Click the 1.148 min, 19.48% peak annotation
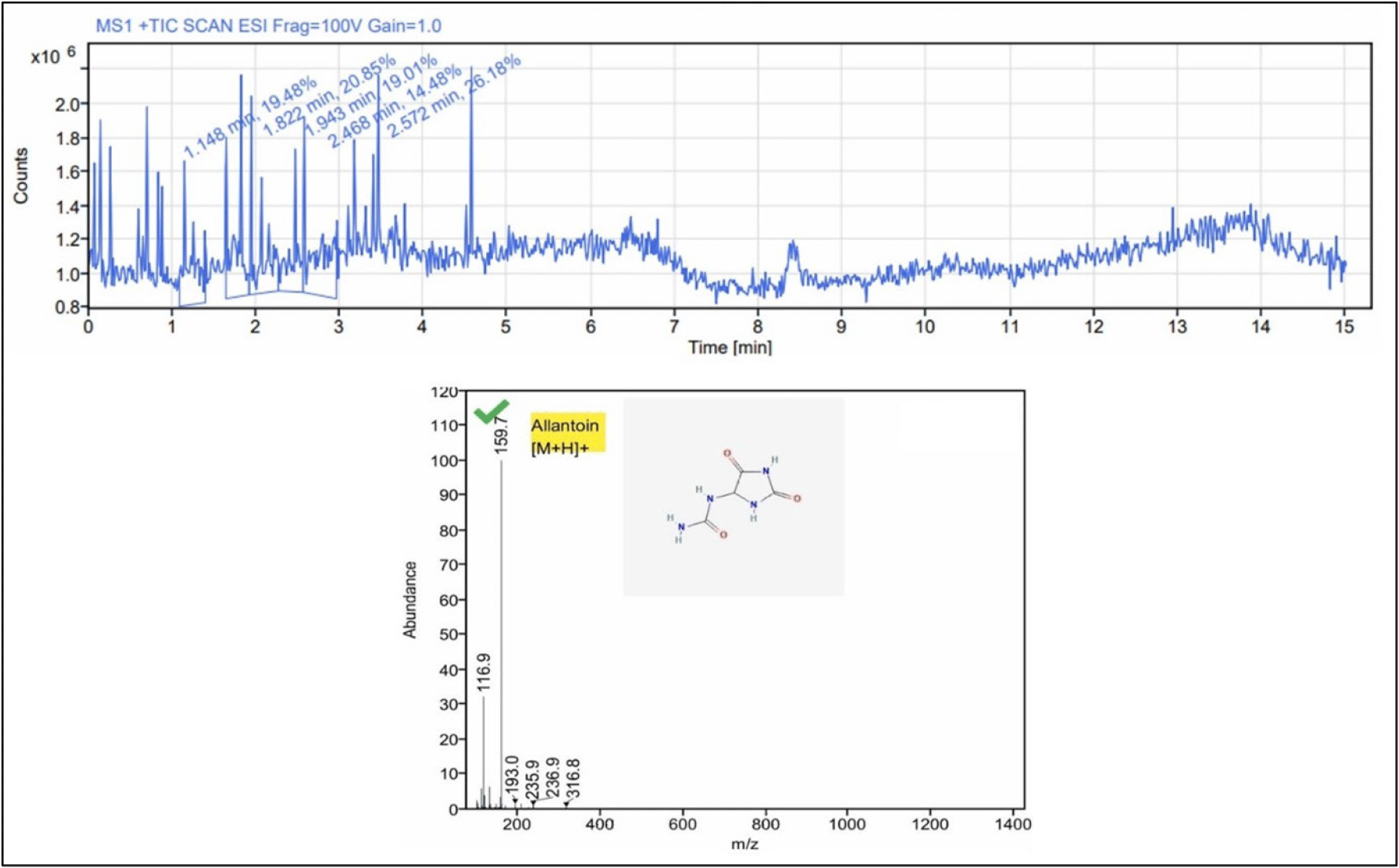The image size is (1399, 868). click(x=250, y=117)
